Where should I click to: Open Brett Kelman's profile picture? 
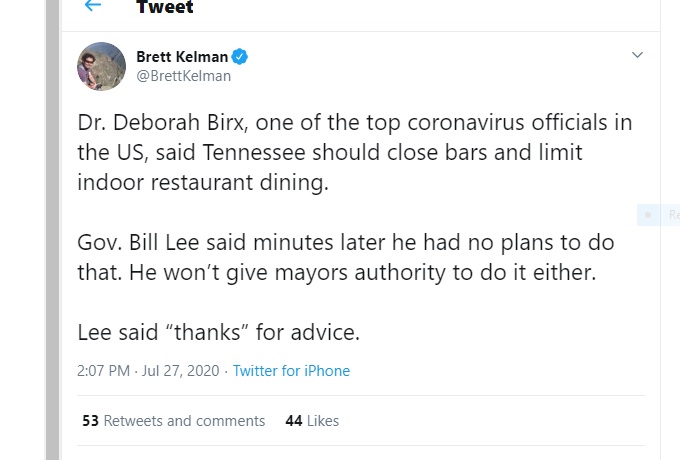(x=101, y=66)
